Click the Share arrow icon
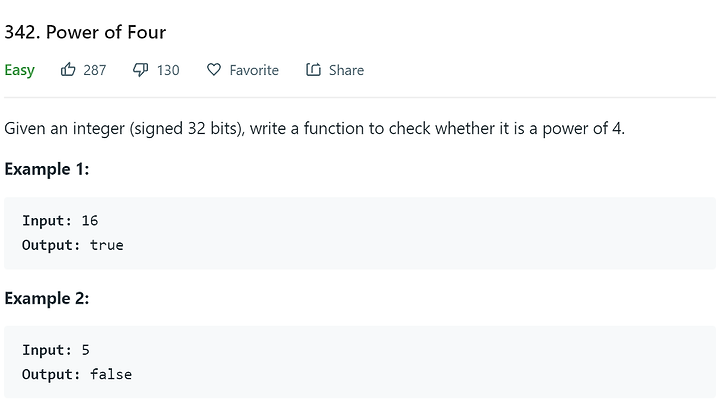The image size is (720, 409). 313,69
